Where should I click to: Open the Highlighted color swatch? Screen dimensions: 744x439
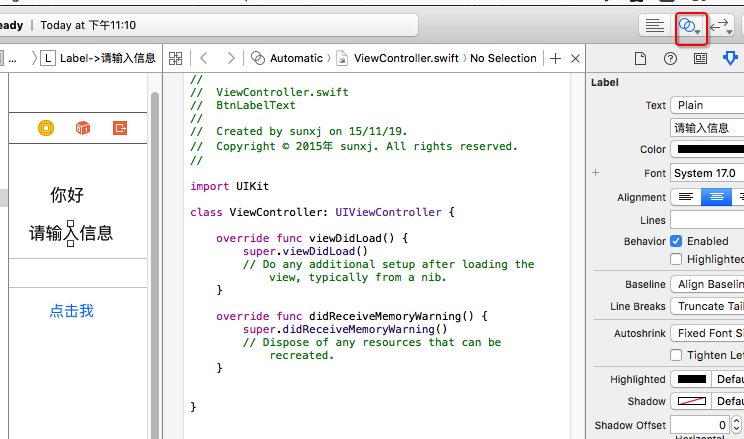(691, 379)
